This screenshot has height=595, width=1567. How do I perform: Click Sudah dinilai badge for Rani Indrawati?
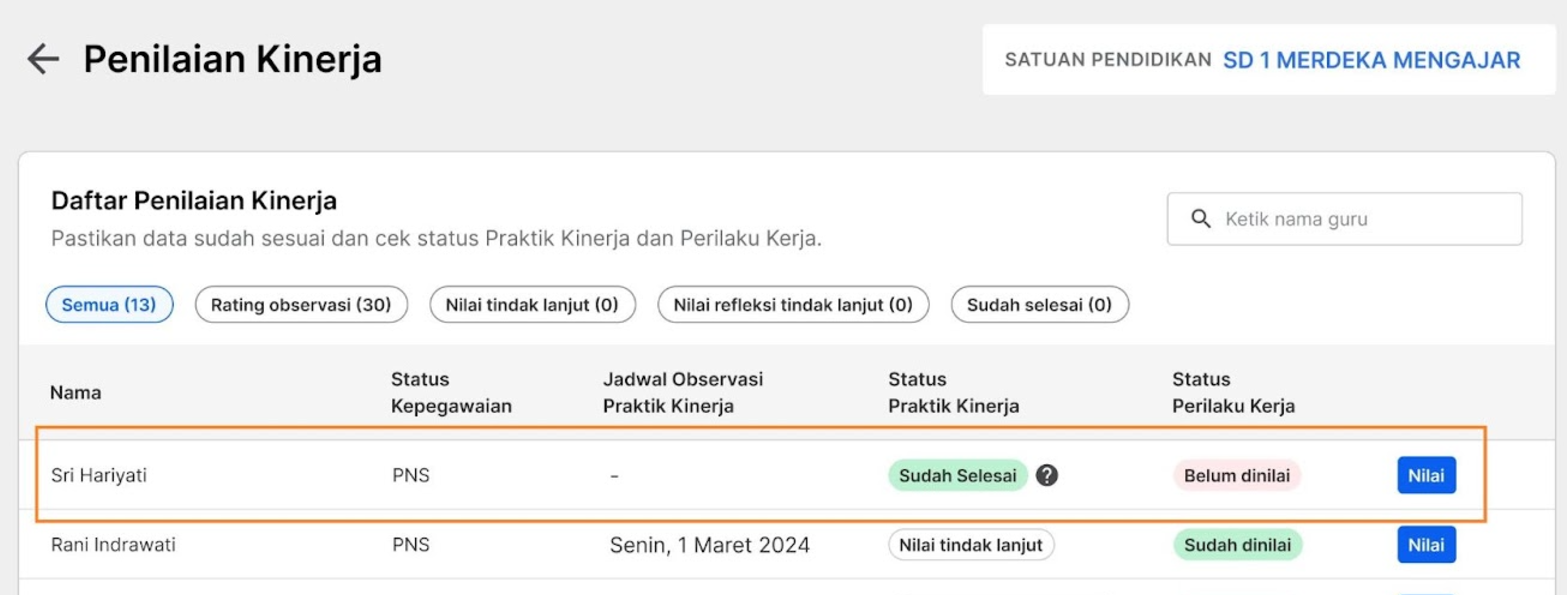click(1237, 545)
